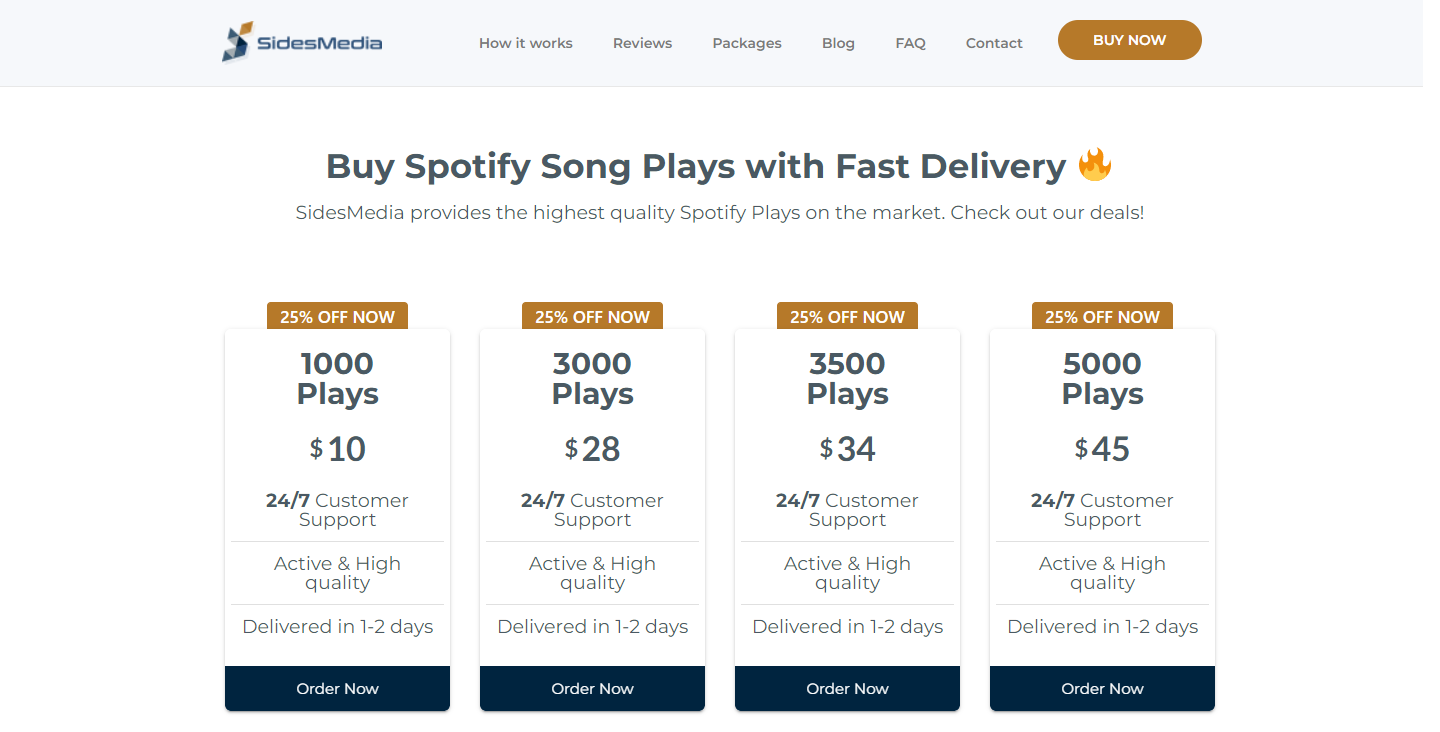This screenshot has width=1440, height=732.
Task: Navigate to the Packages menu item
Action: (746, 43)
